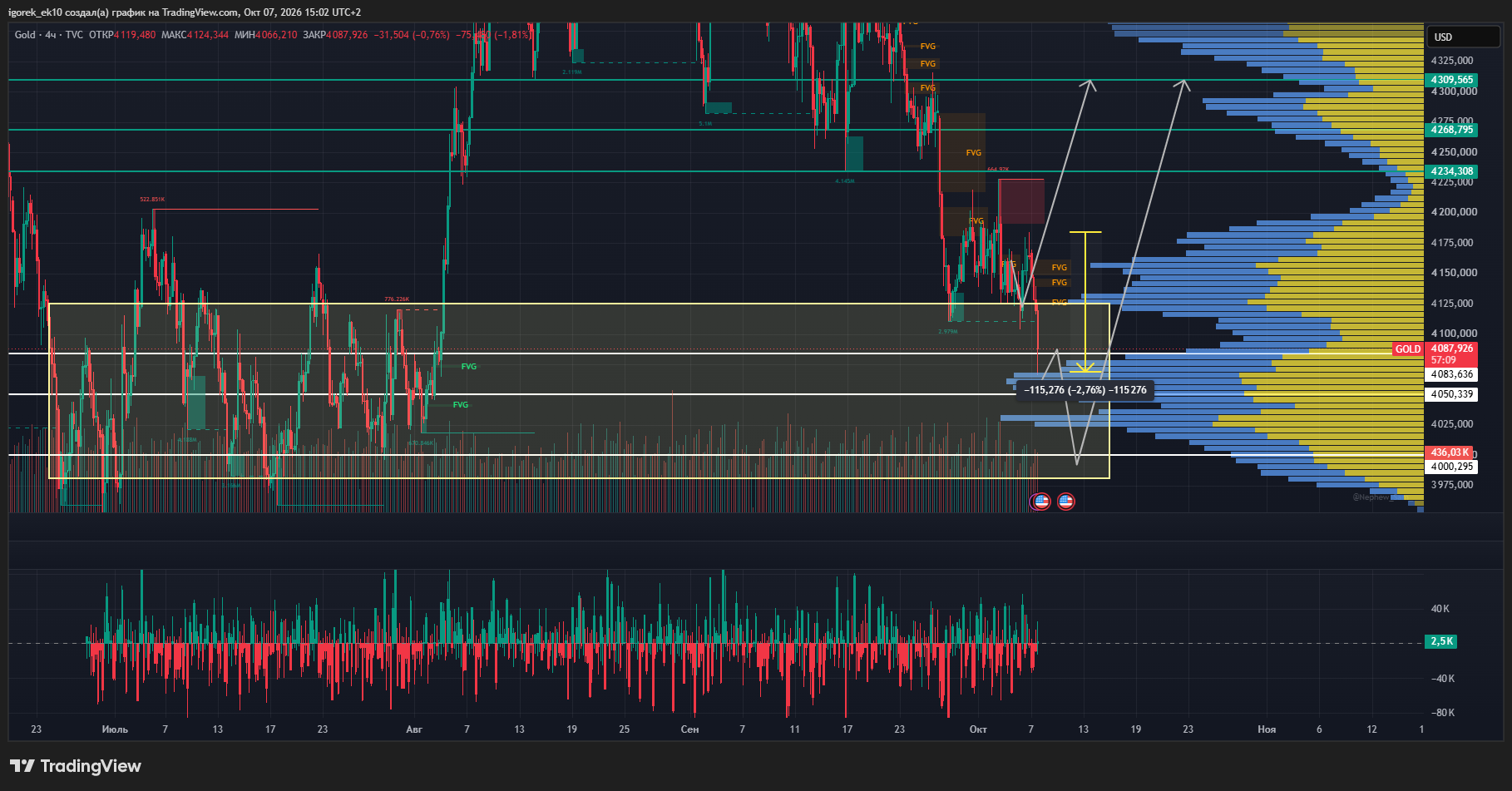Open the rightmost US flag economic event icon
The width and height of the screenshot is (1512, 791).
pos(1065,502)
